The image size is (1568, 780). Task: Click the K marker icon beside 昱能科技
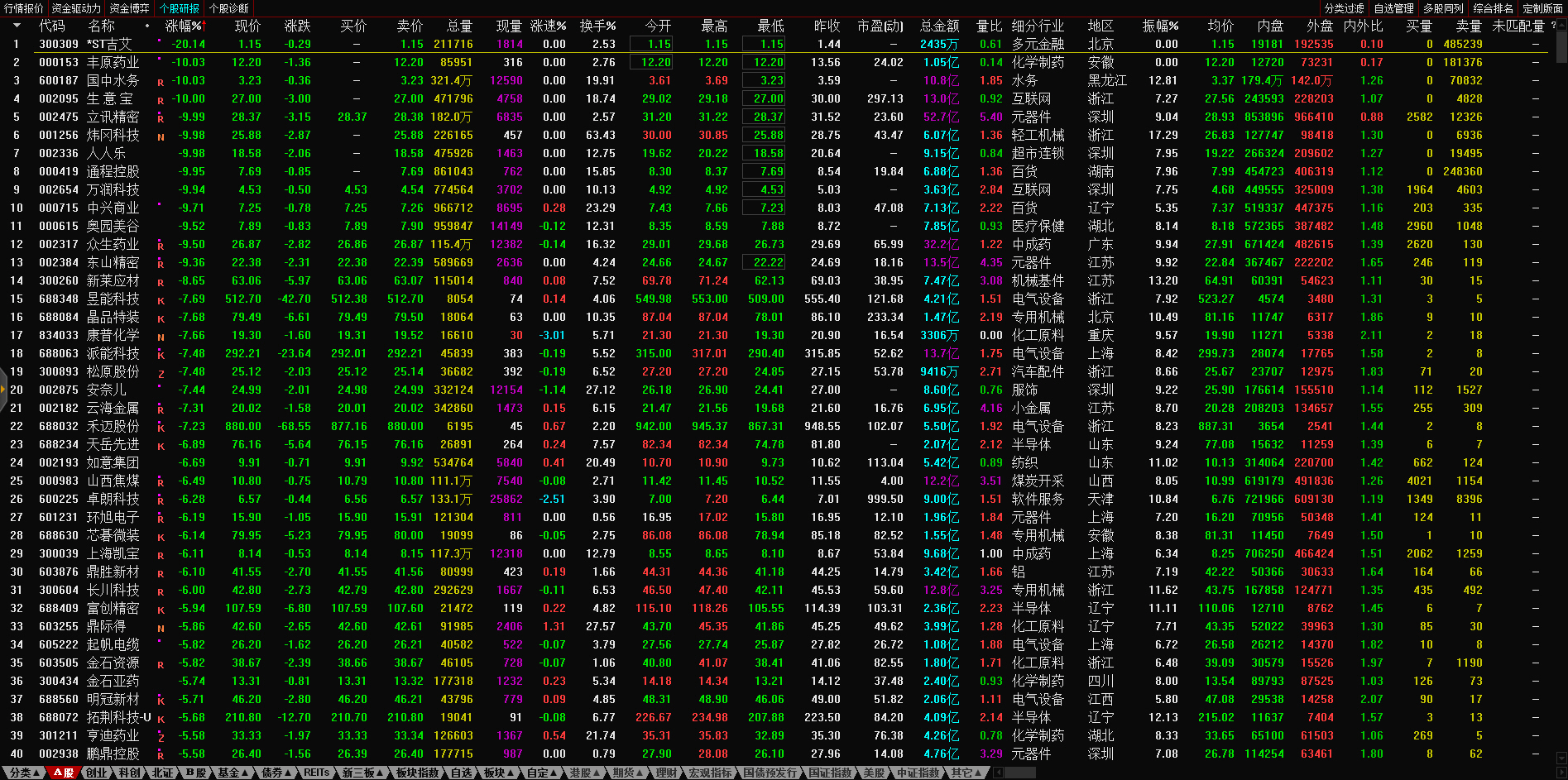pyautogui.click(x=161, y=300)
